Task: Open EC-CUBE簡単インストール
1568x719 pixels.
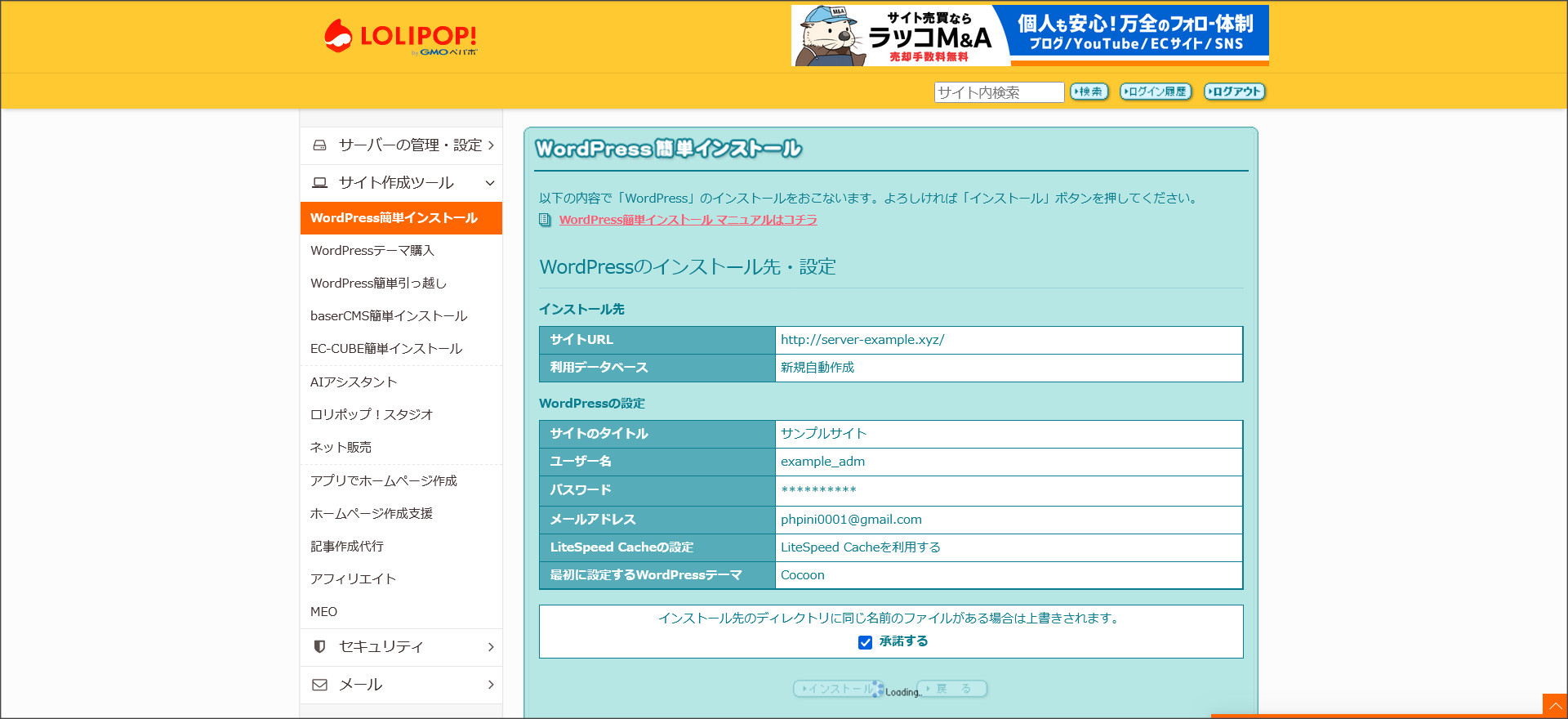Action: coord(386,349)
